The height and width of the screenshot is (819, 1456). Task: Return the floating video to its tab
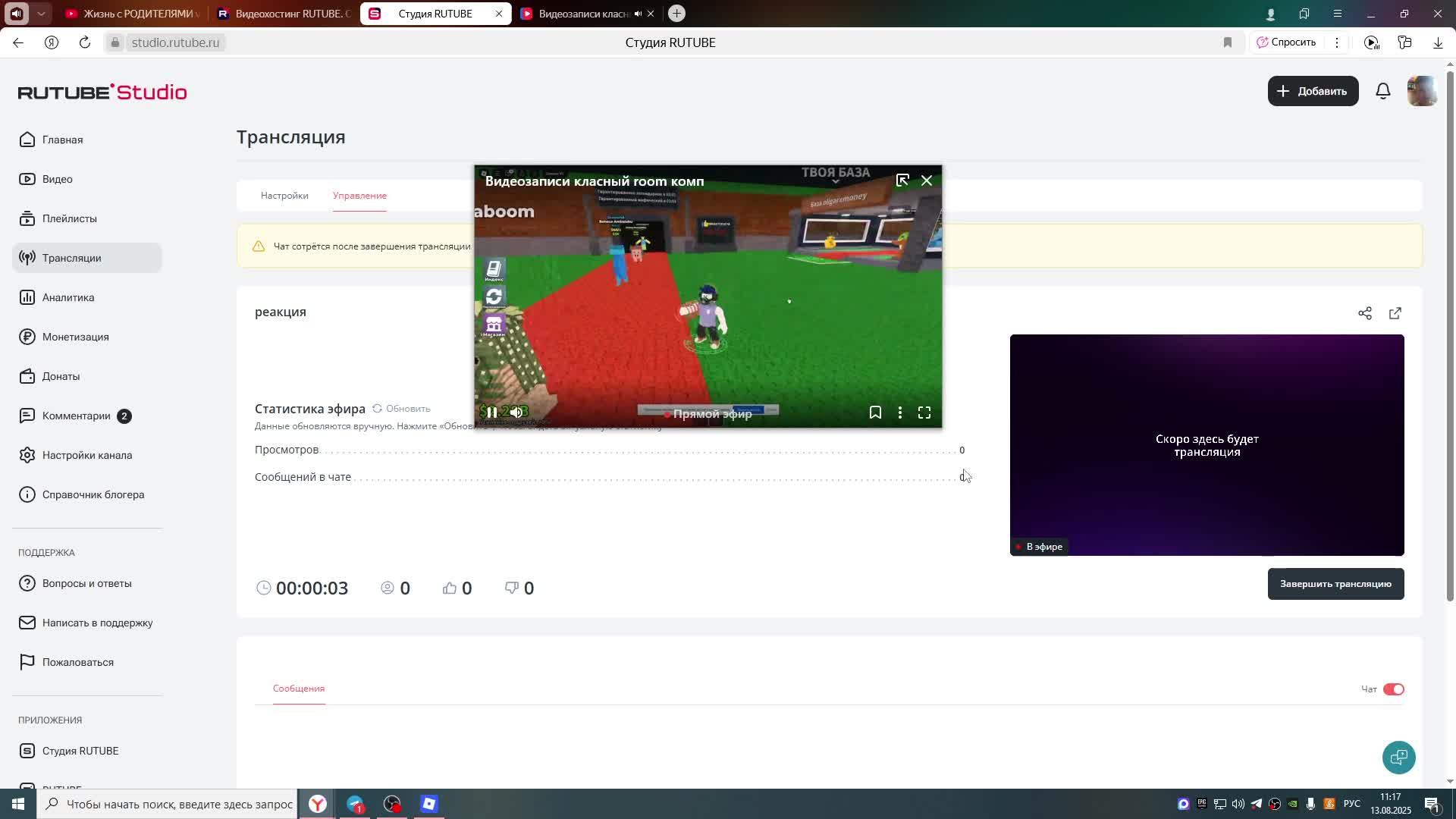(x=902, y=180)
